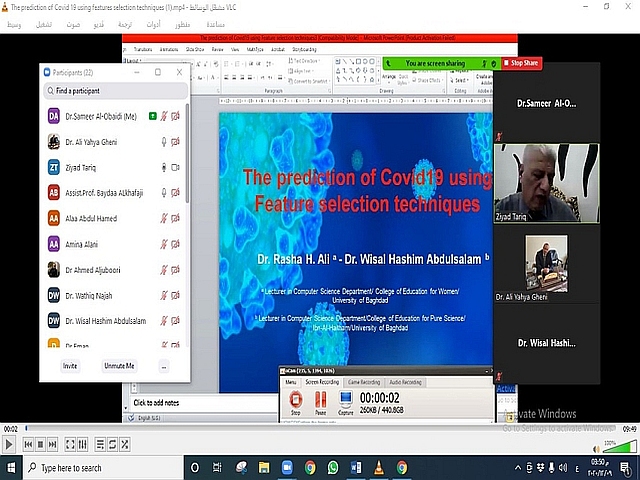640x480 pixels.
Task: Stop the screen recording in the recorder
Action: point(295,402)
